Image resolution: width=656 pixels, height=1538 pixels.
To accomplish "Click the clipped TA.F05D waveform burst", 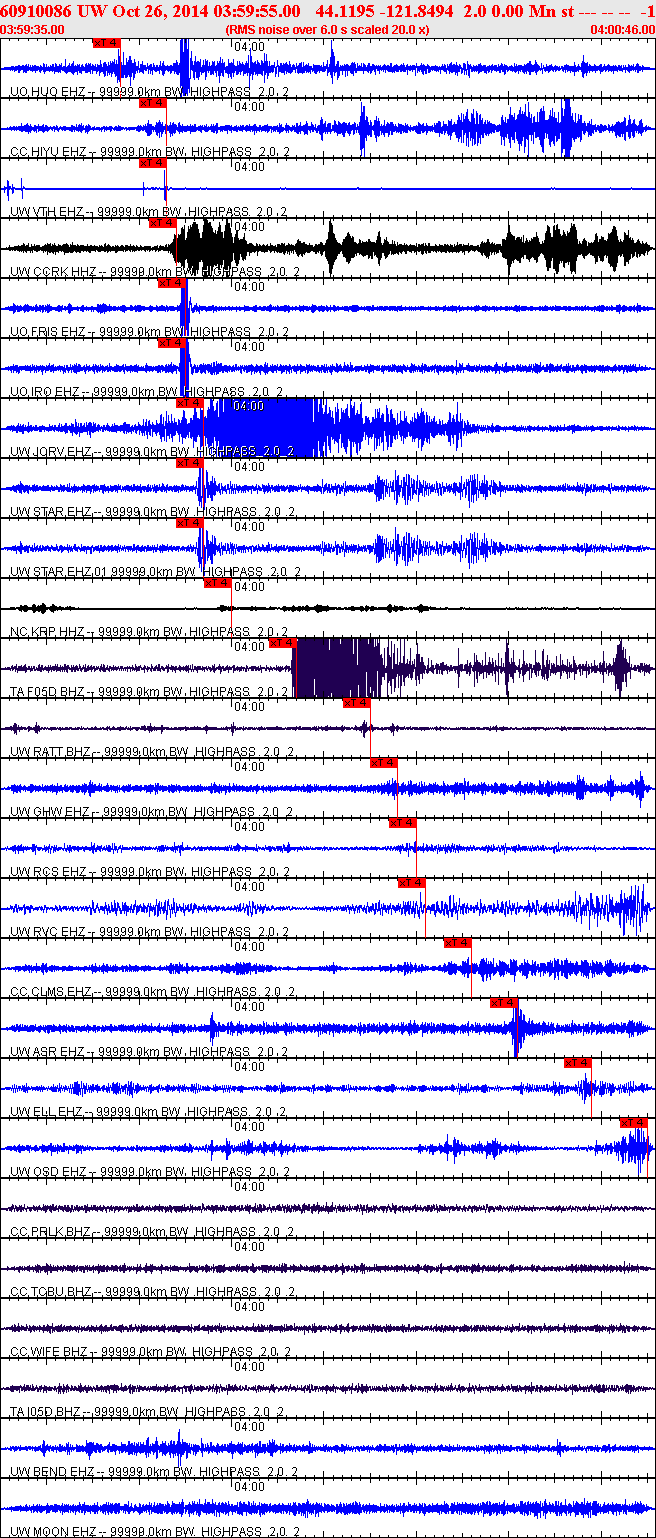I will (337, 667).
